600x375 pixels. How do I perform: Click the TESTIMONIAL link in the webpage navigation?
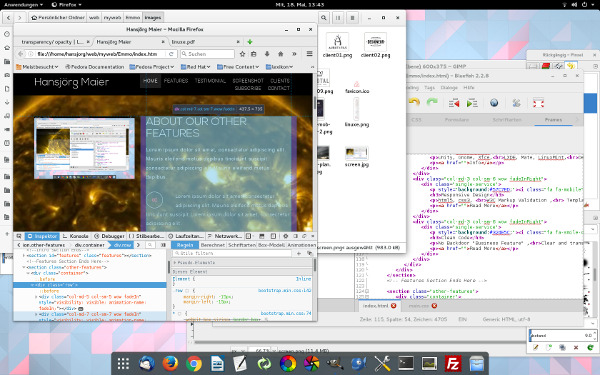(x=210, y=81)
